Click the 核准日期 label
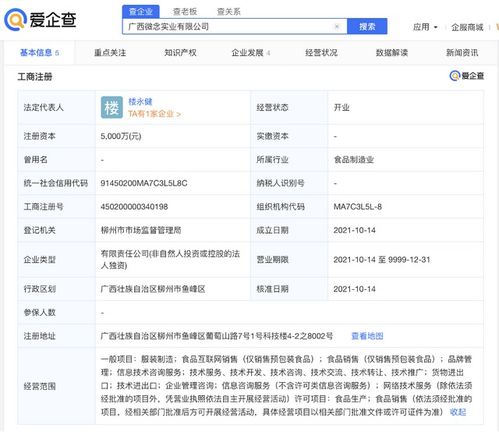499x432 pixels. click(272, 289)
